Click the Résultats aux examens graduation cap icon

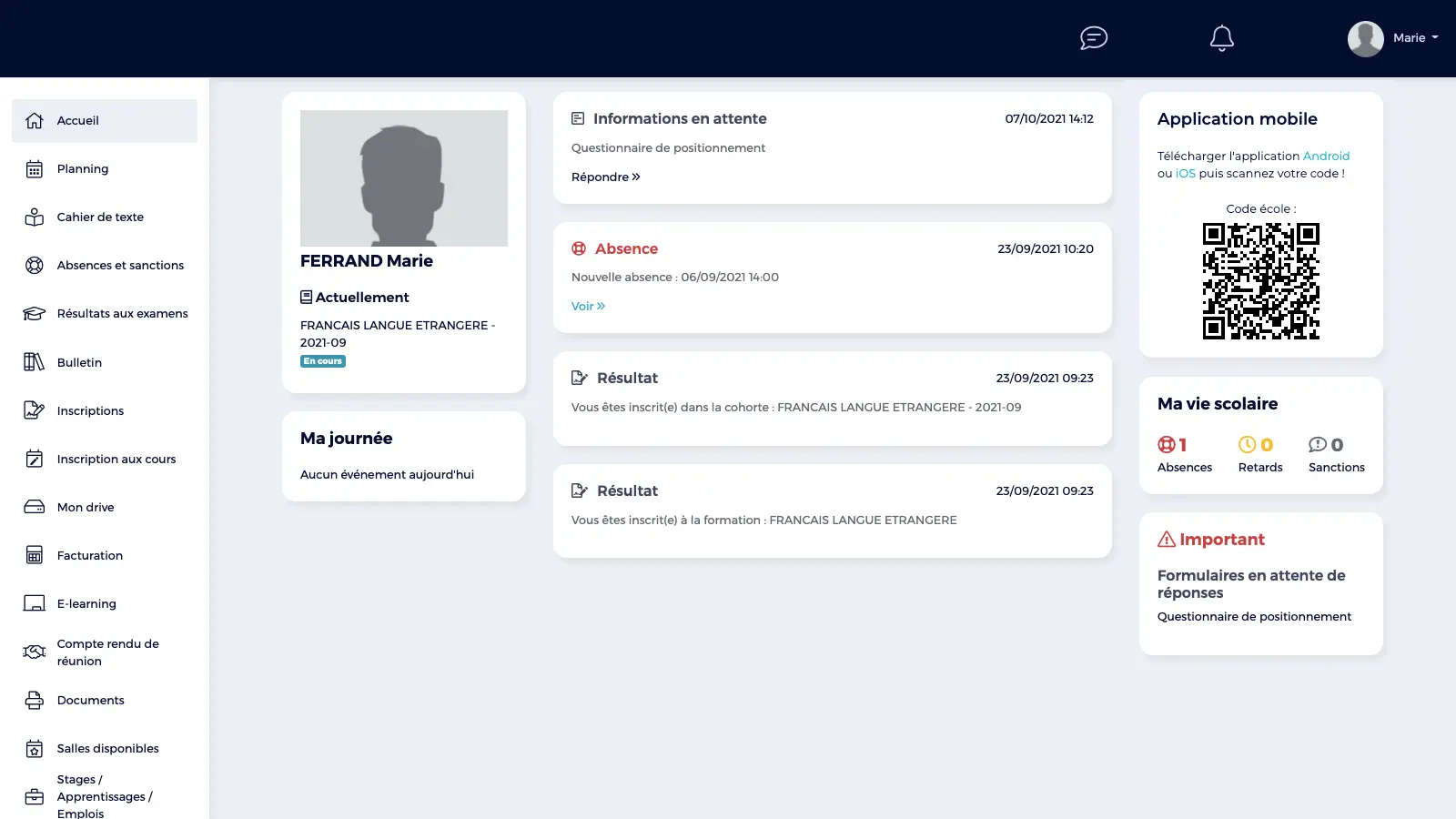35,314
